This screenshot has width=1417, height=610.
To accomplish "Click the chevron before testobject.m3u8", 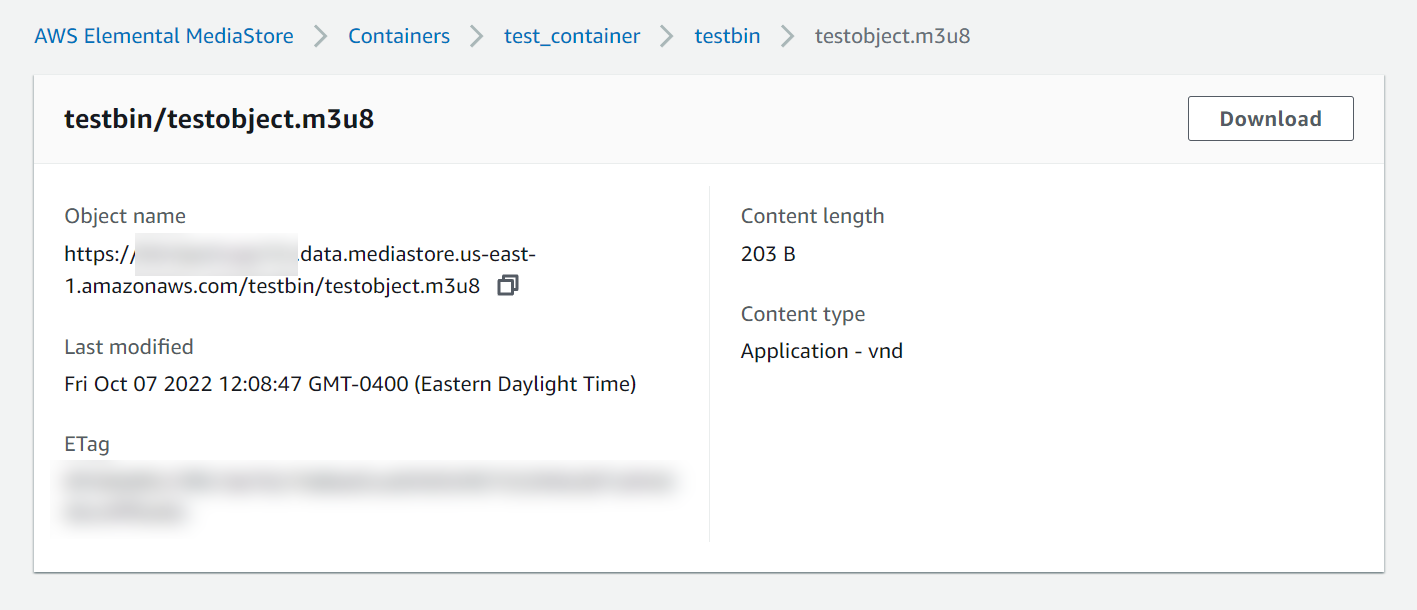I will coord(788,36).
